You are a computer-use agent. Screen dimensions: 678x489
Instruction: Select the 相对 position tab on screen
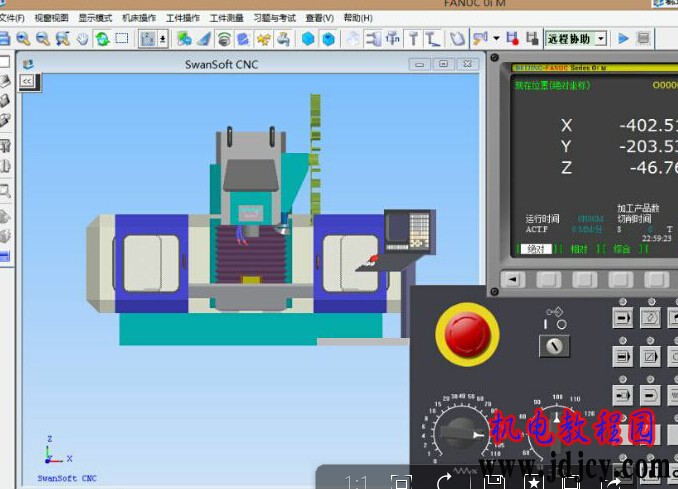(x=579, y=249)
